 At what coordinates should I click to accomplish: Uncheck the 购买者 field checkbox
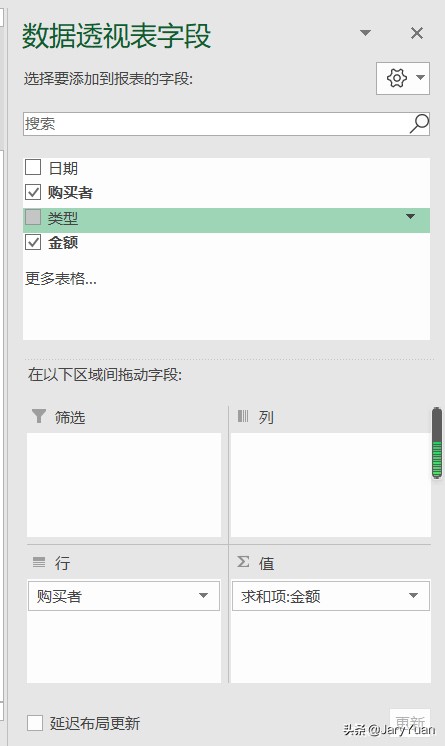(33, 192)
